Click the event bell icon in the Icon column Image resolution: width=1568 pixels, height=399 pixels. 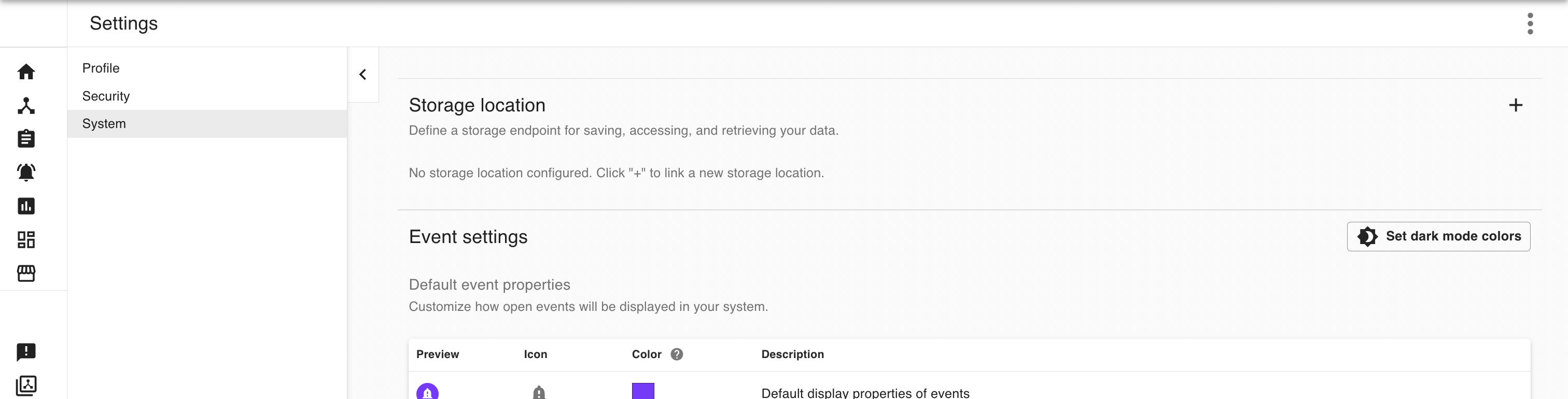539,392
